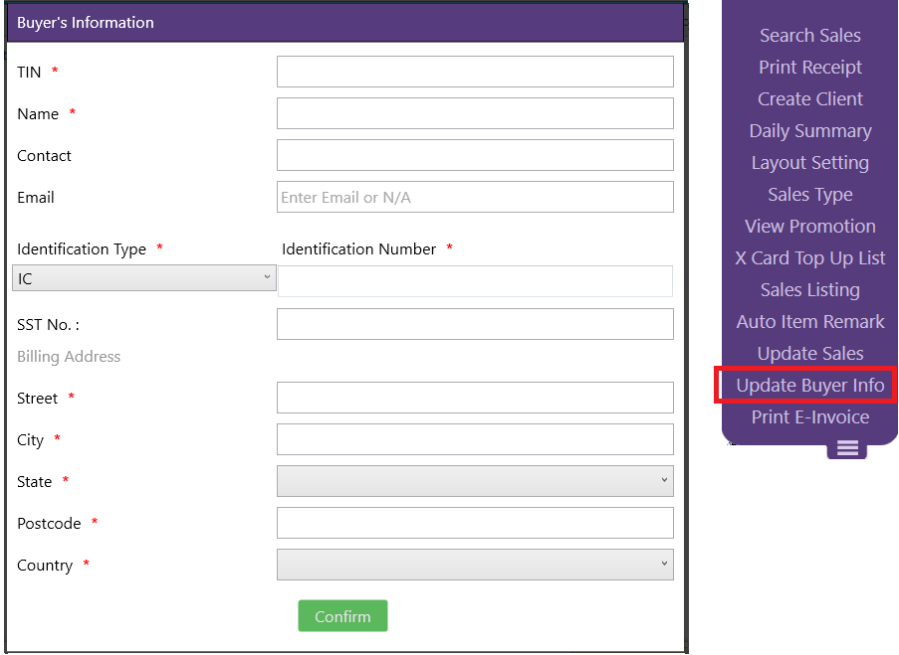Select Update Buyer Info menu item

[x=810, y=385]
